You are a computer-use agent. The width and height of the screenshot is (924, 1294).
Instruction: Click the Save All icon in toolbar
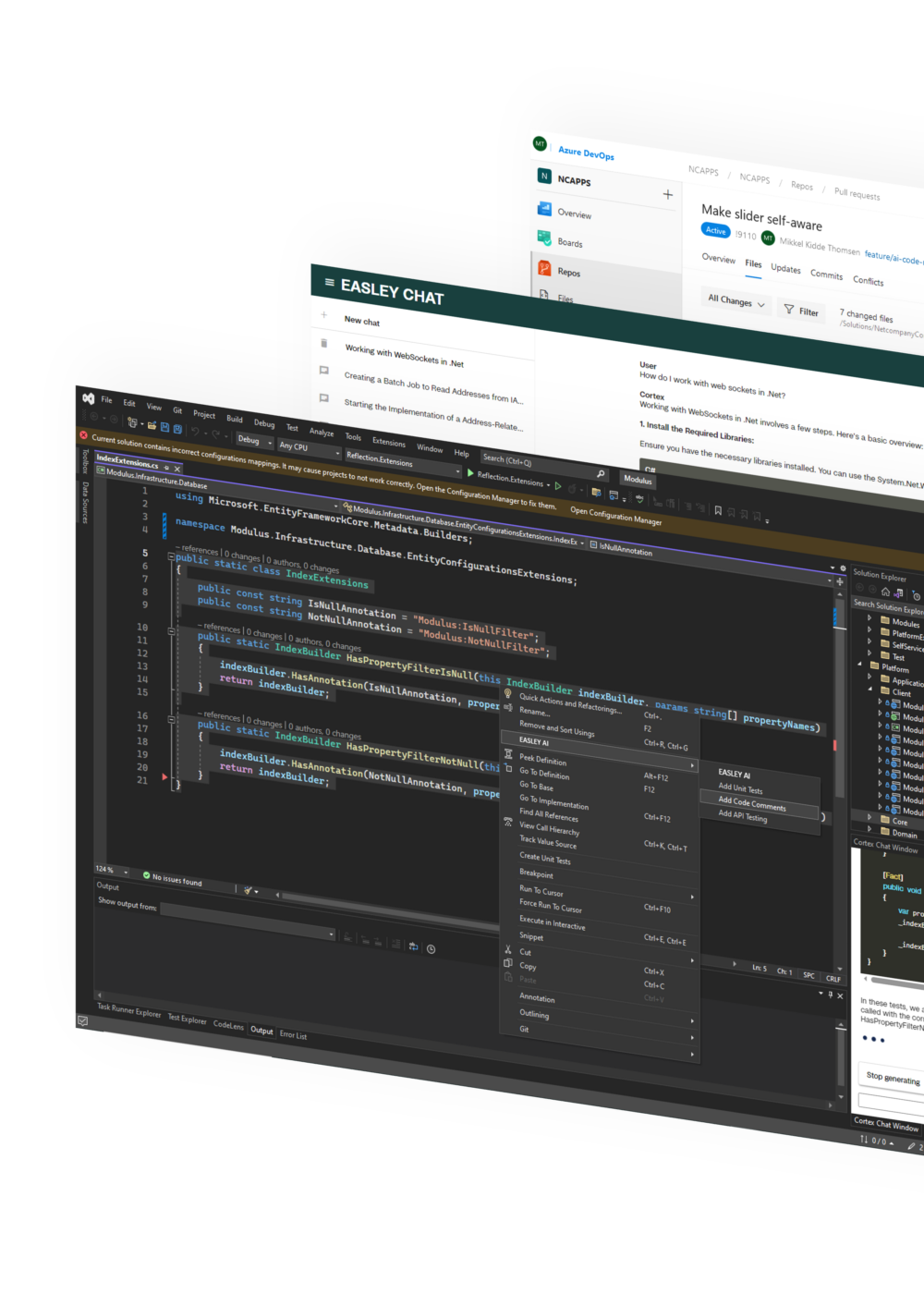pyautogui.click(x=176, y=429)
